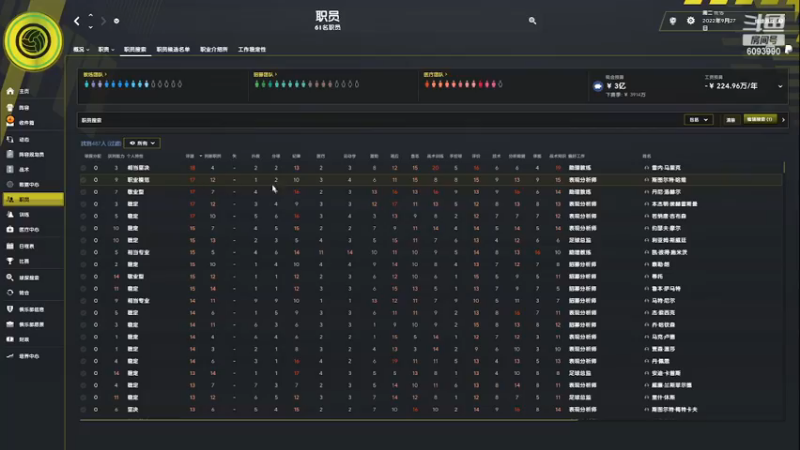Image resolution: width=800 pixels, height=450 pixels.
Task: Switch to the 职业介绍所 tab
Action: click(214, 49)
